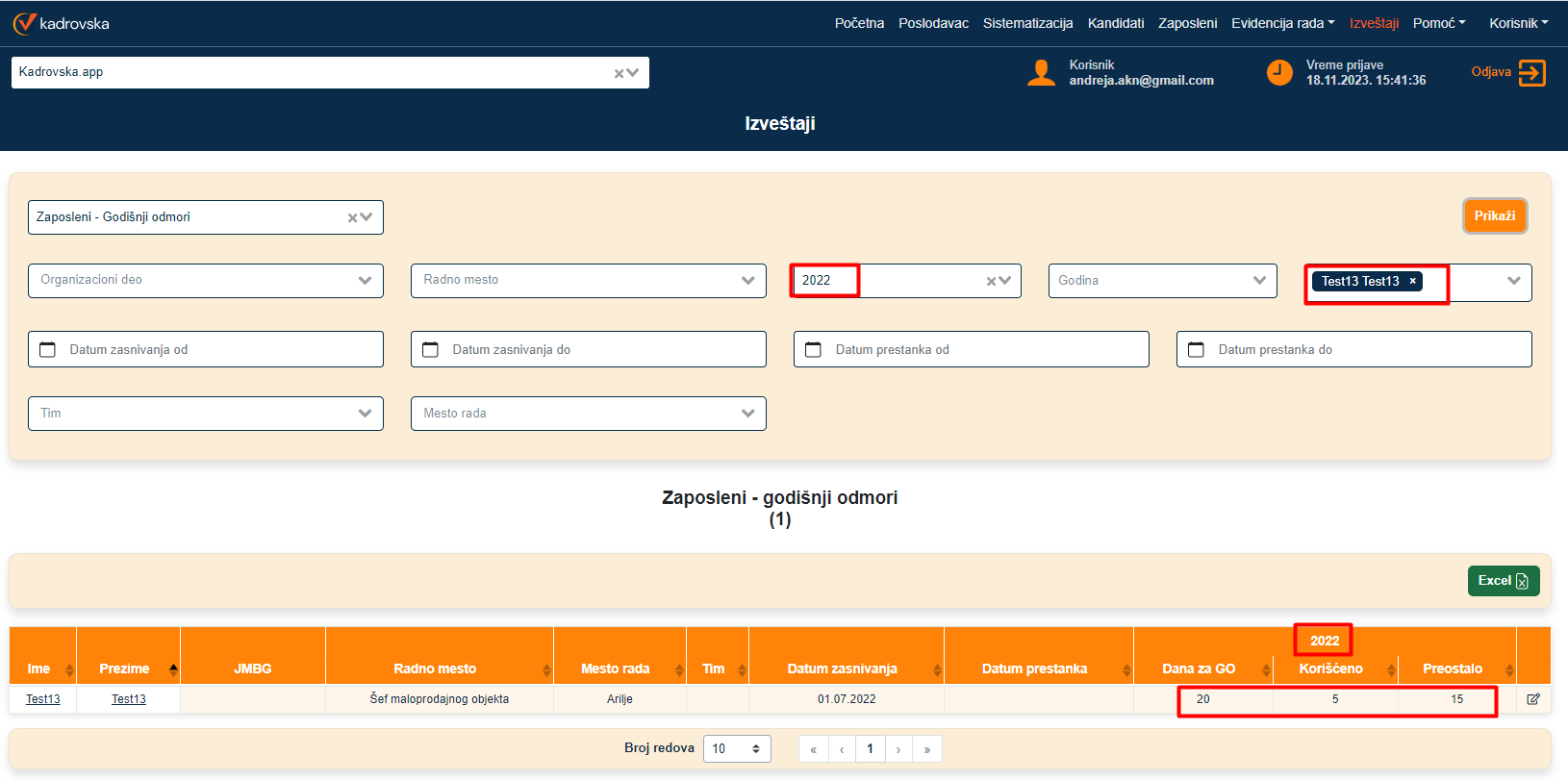1568x781 pixels.
Task: Expand the Organizacioni deo dropdown
Action: click(x=365, y=281)
